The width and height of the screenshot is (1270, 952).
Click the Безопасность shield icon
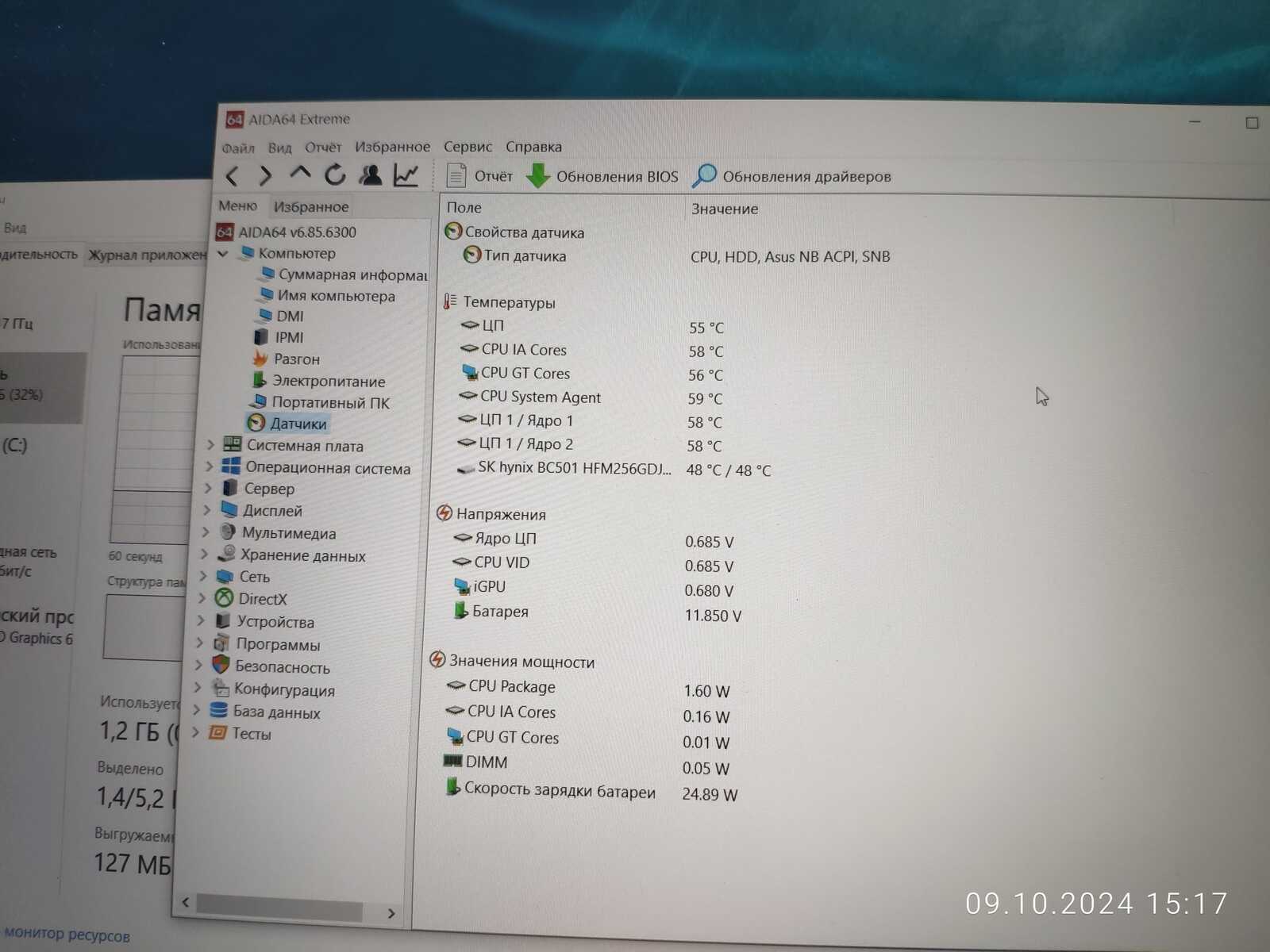[221, 665]
